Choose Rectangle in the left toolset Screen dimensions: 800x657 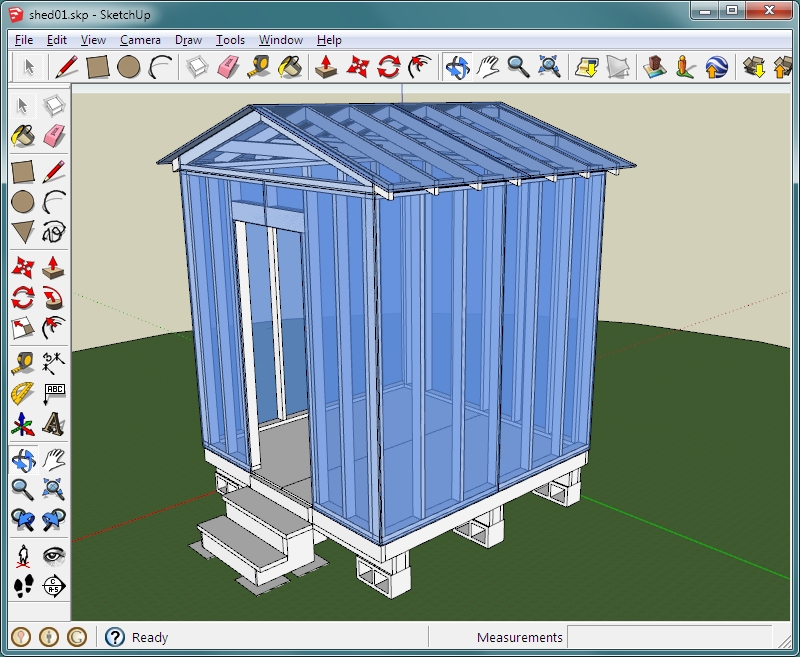(22, 172)
